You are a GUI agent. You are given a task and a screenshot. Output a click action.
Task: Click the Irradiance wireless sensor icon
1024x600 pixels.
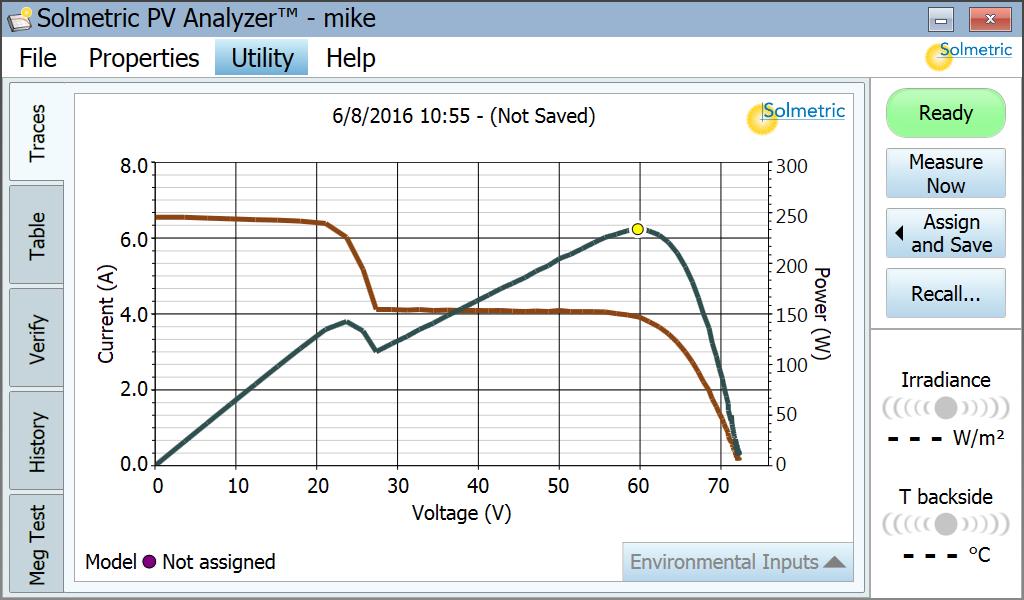click(946, 408)
